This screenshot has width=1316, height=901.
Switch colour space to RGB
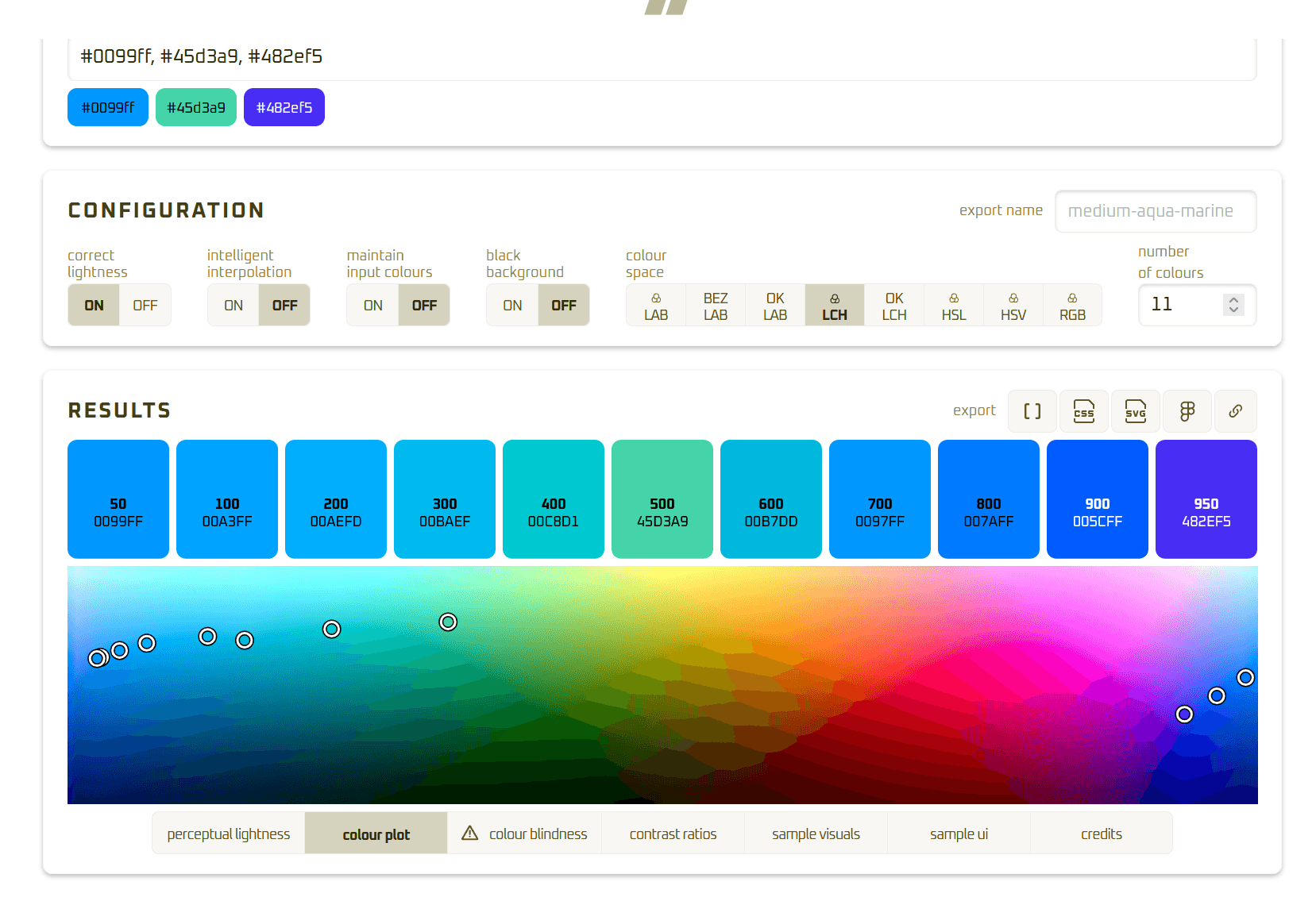point(1072,305)
